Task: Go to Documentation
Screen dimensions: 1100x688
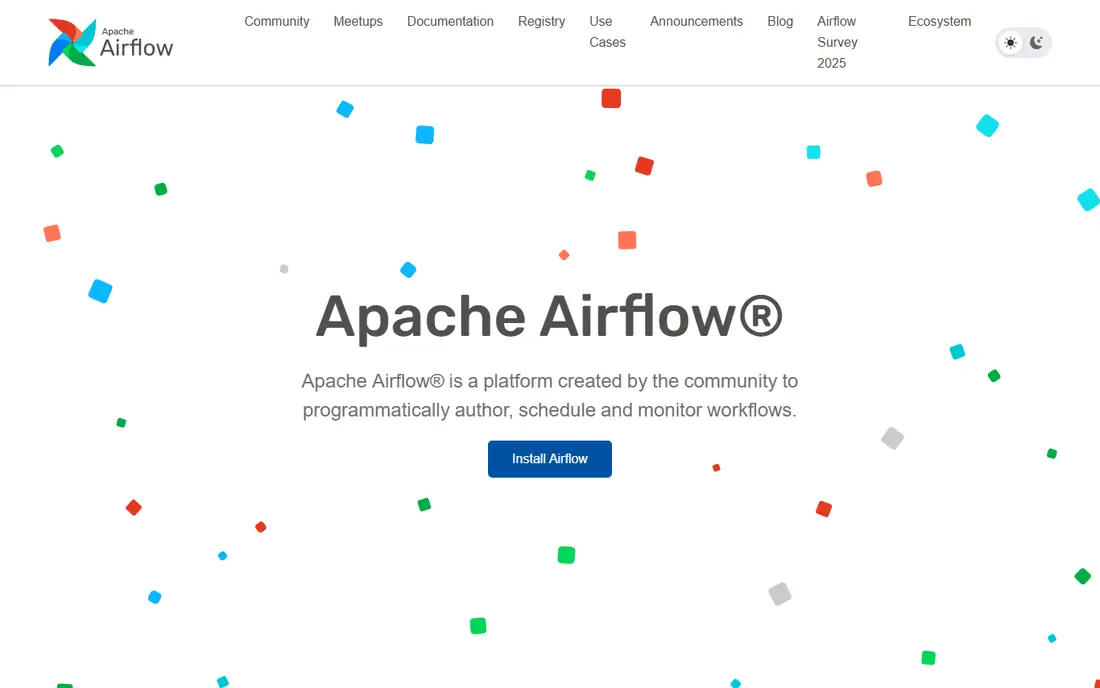Action: [x=450, y=22]
